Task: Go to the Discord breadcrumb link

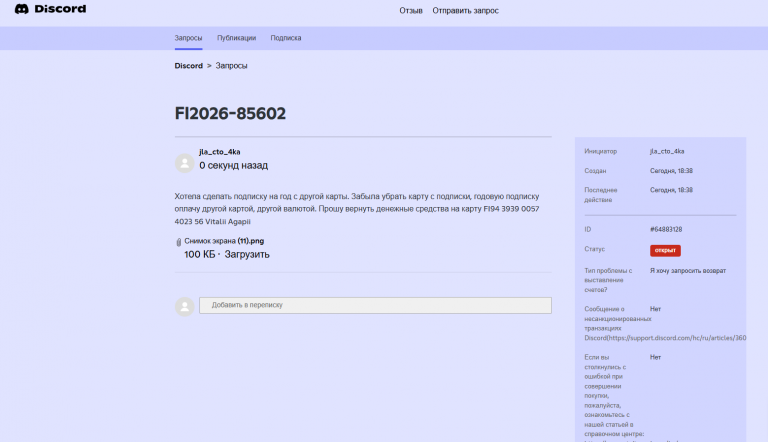Action: click(189, 66)
